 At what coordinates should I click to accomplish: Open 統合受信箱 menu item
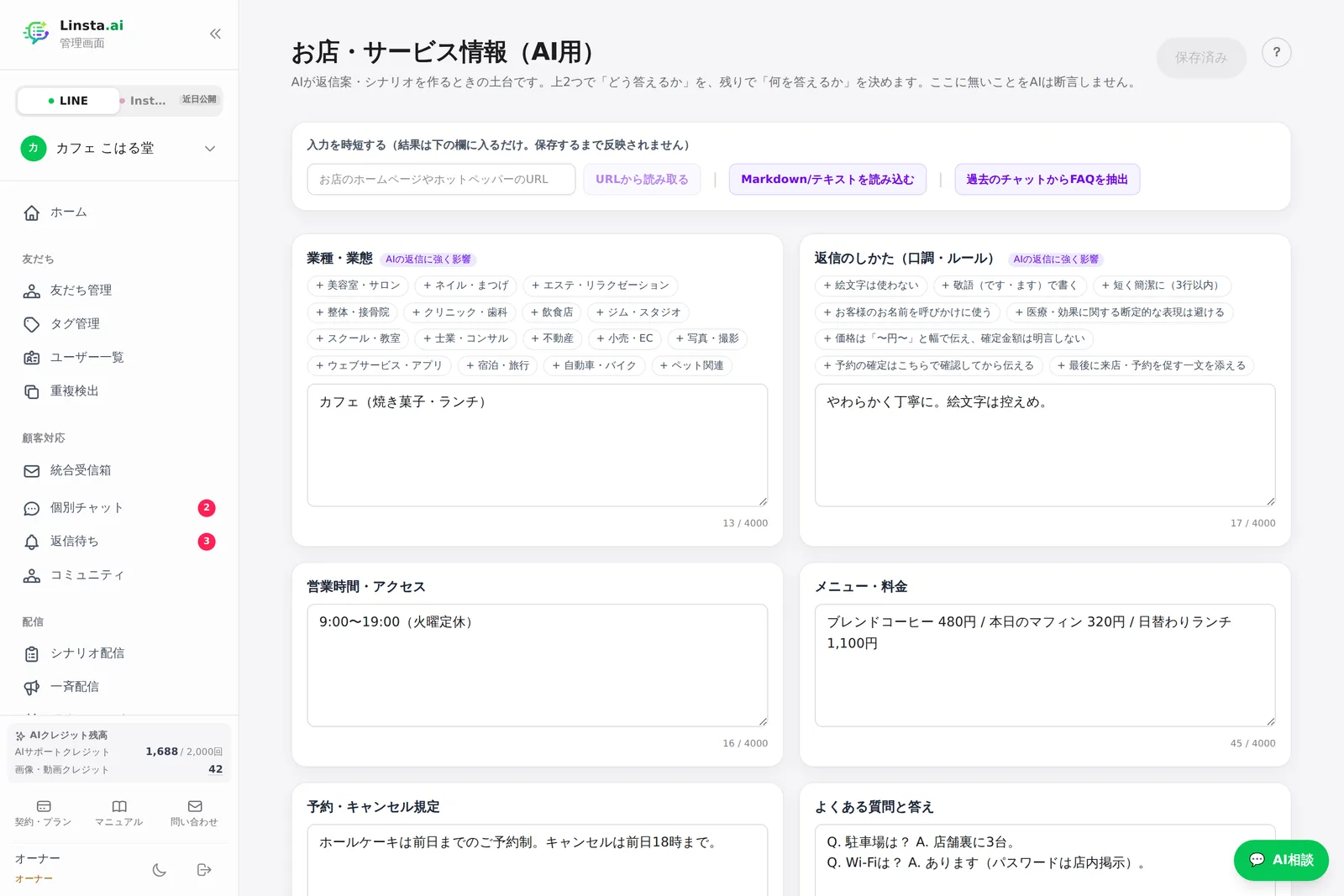[x=119, y=471]
